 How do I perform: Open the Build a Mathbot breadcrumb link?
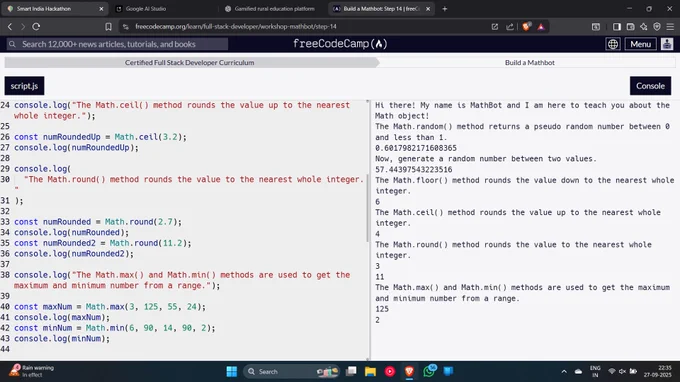(x=530, y=62)
